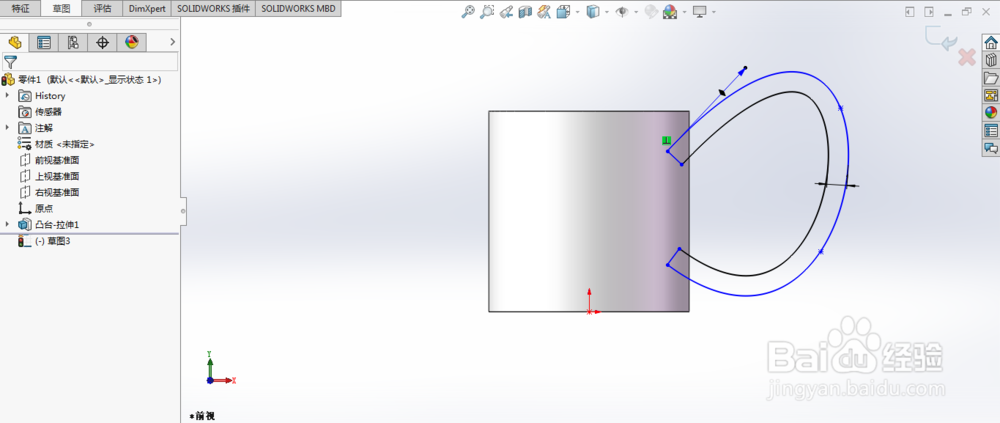Switch to the DisplayManager color tab
1000x423 pixels.
pyautogui.click(x=131, y=43)
